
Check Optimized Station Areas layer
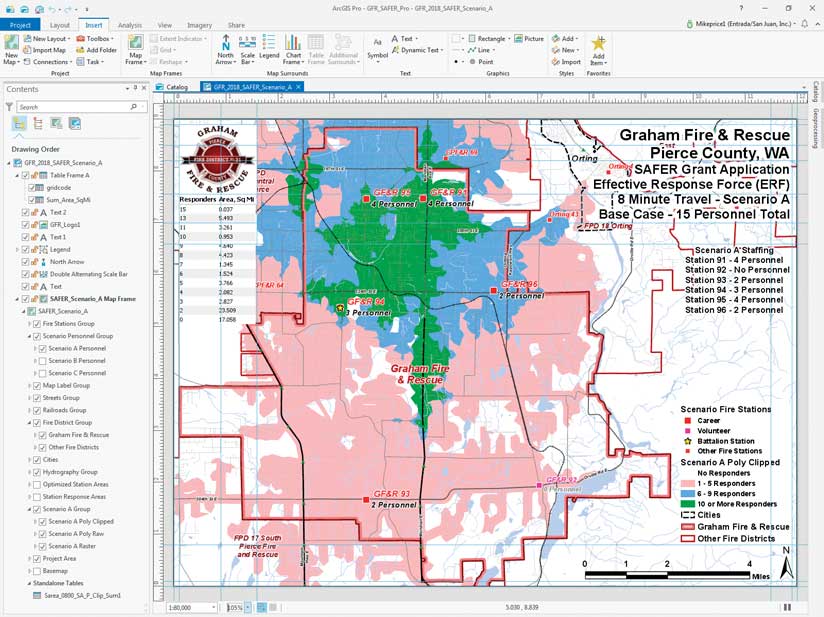pos(37,485)
